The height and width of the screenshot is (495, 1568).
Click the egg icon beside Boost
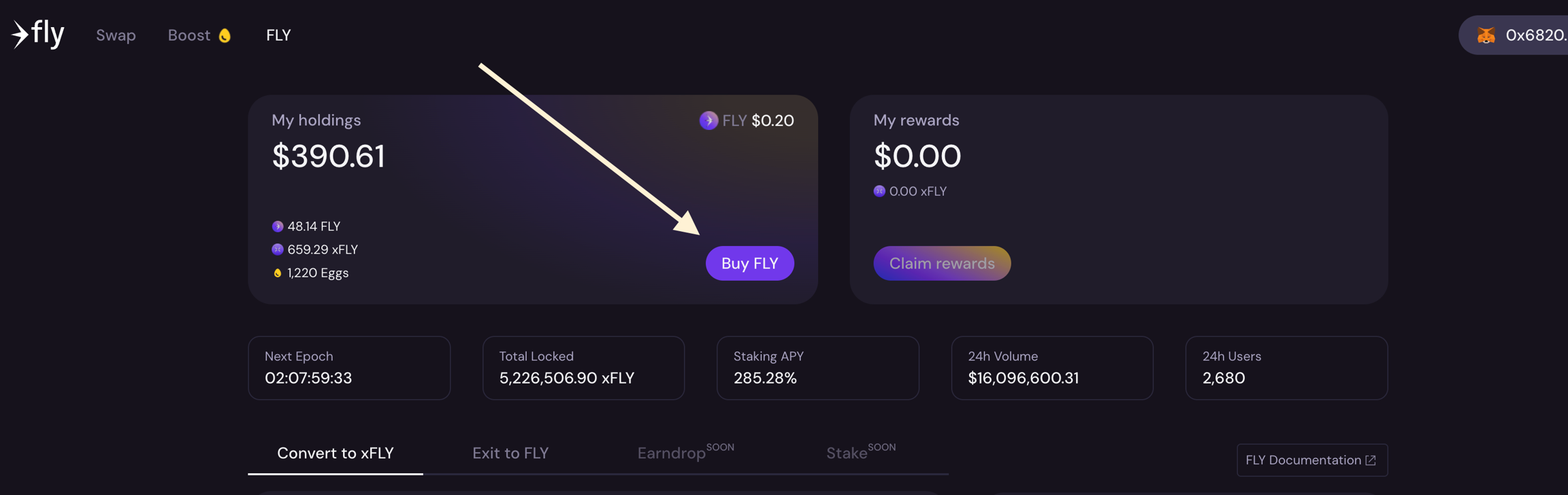click(225, 35)
